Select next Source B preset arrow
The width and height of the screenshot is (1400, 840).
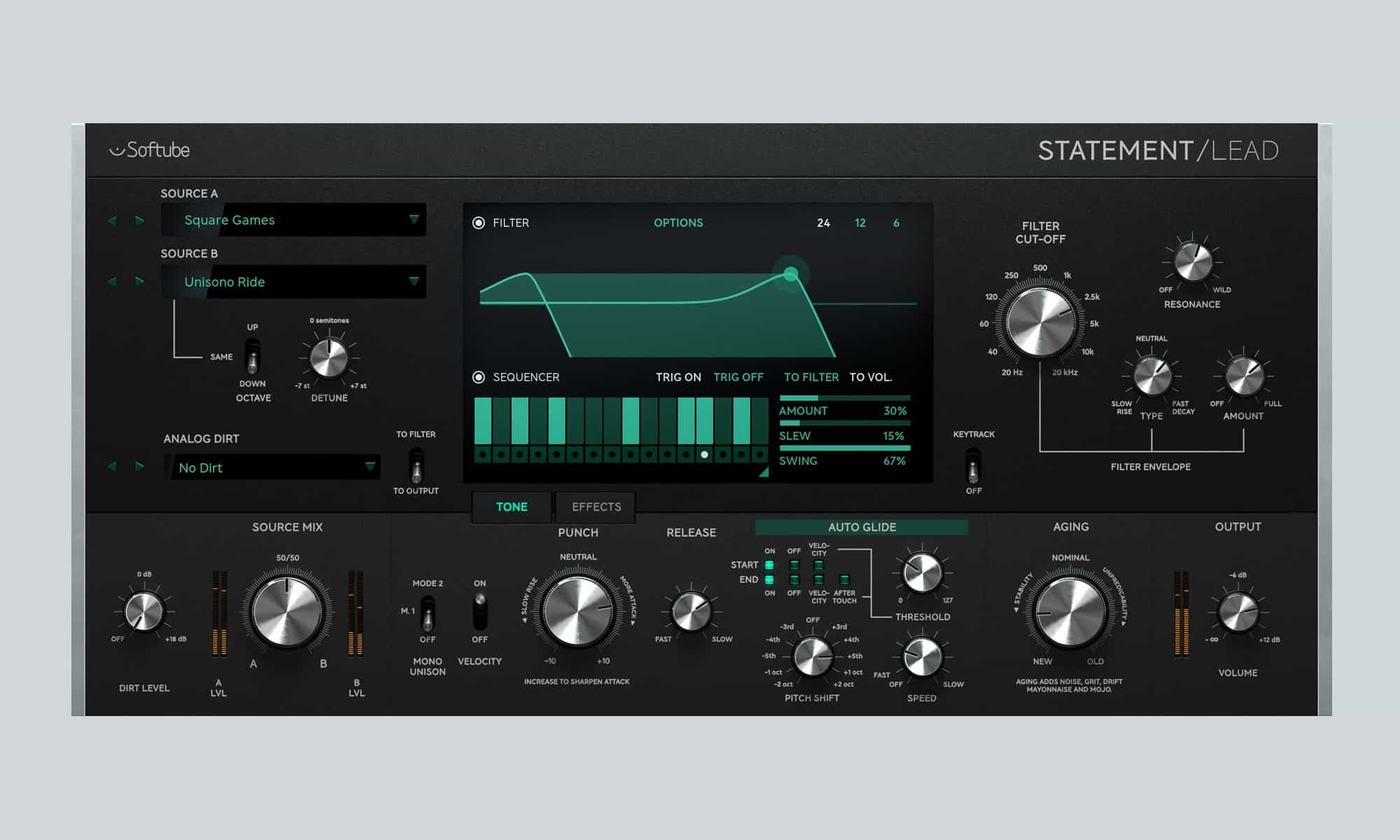tap(140, 281)
